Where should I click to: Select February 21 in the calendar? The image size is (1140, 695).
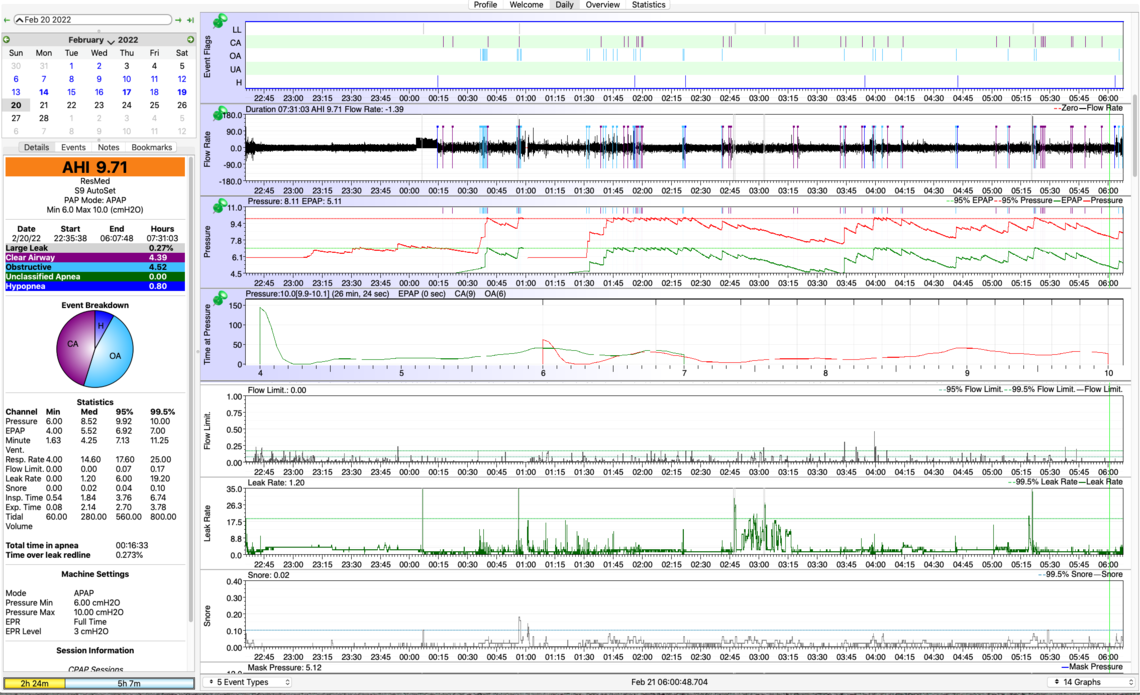tap(44, 105)
